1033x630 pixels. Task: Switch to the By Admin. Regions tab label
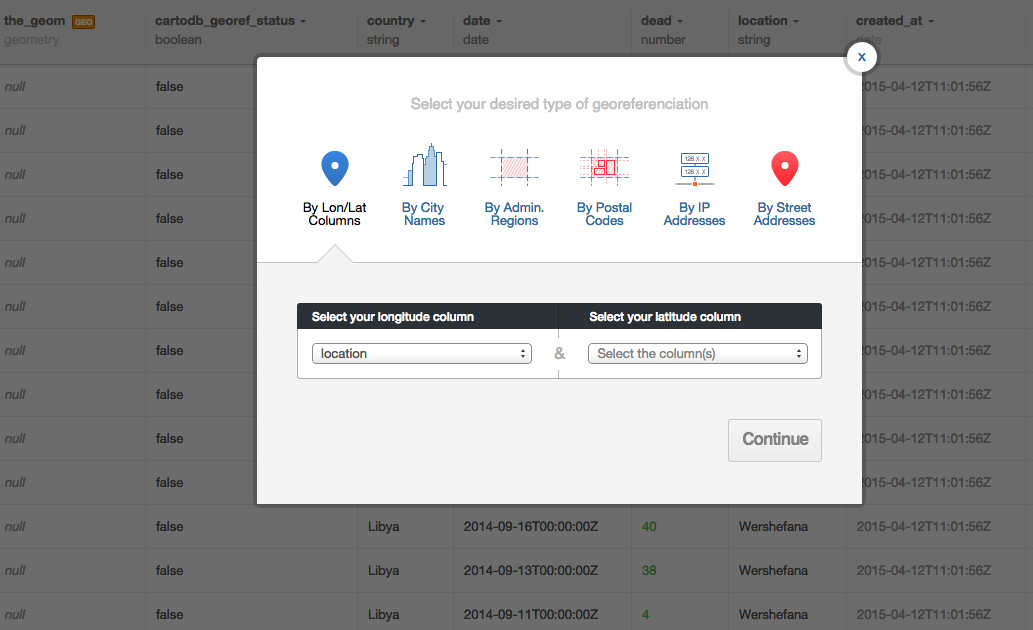[x=515, y=214]
